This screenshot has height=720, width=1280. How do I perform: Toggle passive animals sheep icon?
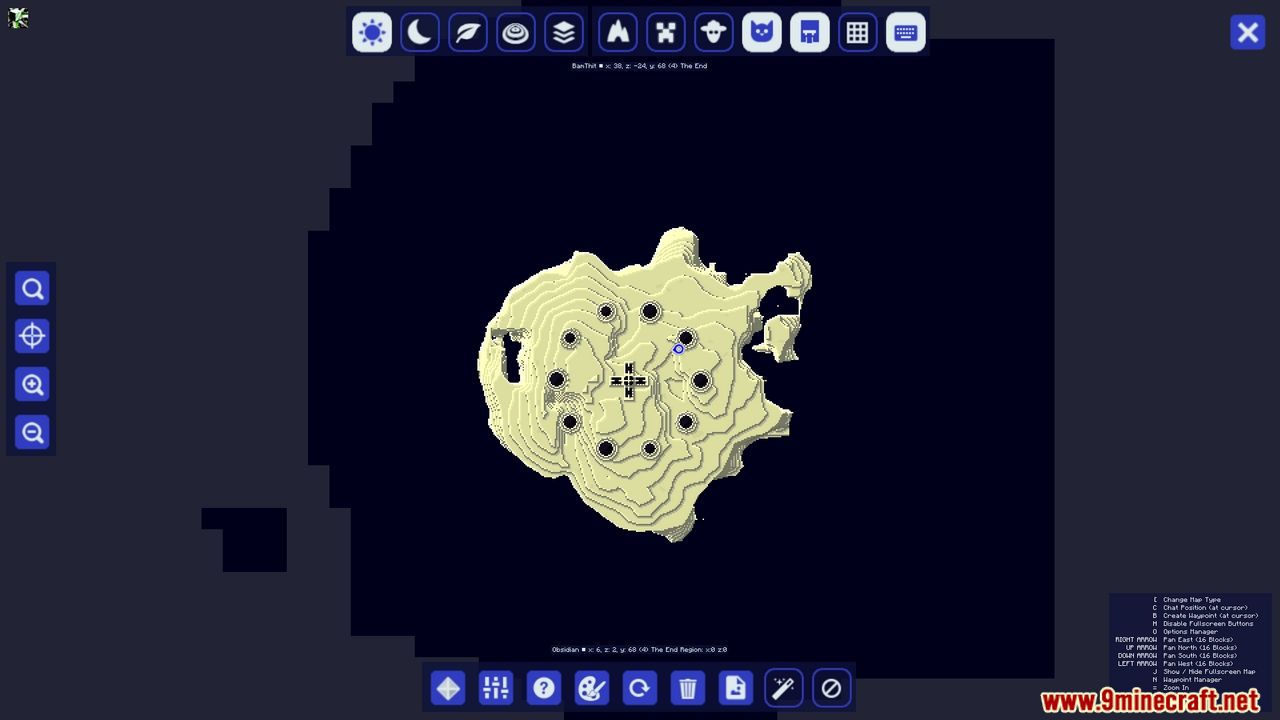point(714,32)
